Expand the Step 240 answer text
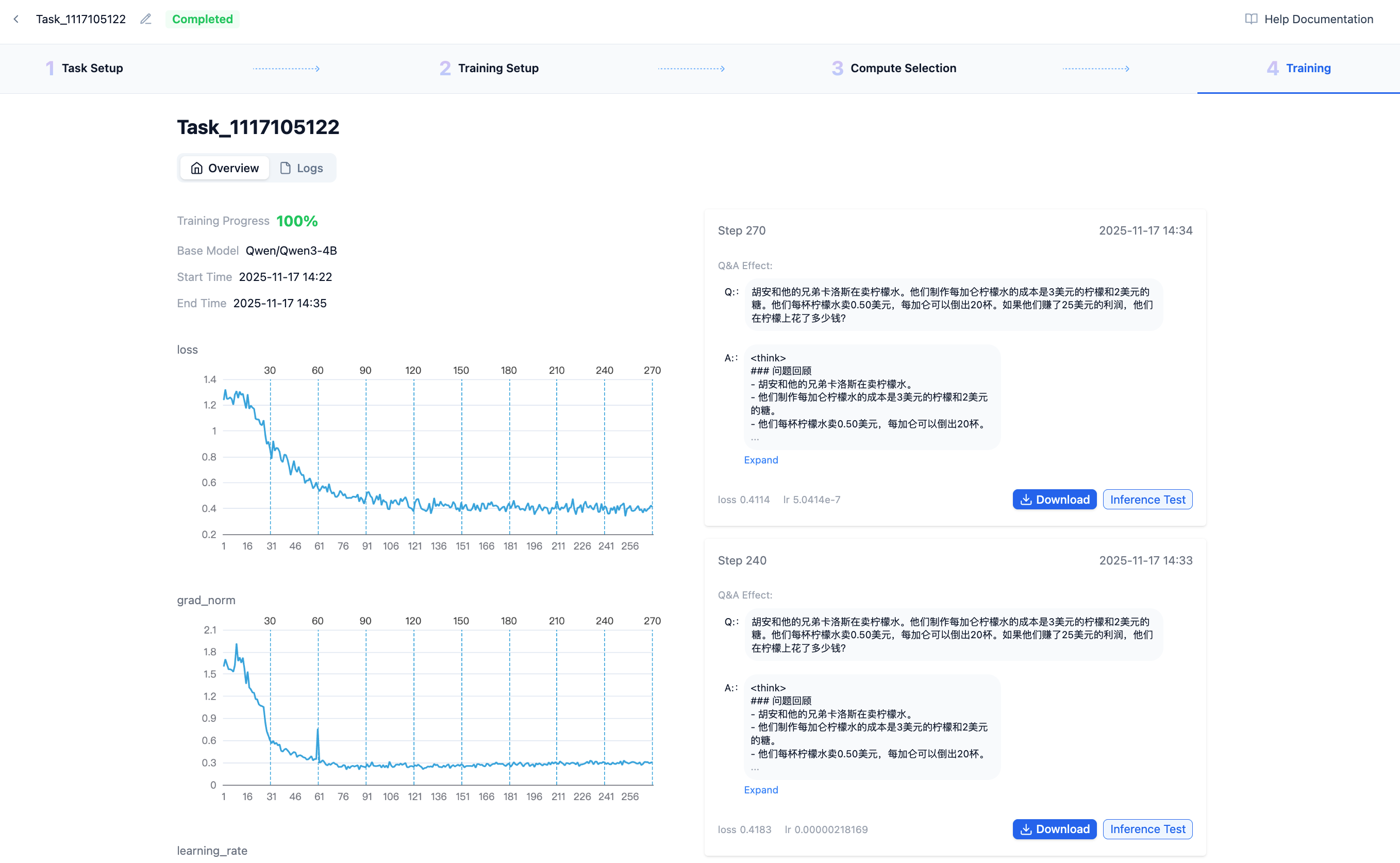Image resolution: width=1400 pixels, height=863 pixels. tap(761, 790)
